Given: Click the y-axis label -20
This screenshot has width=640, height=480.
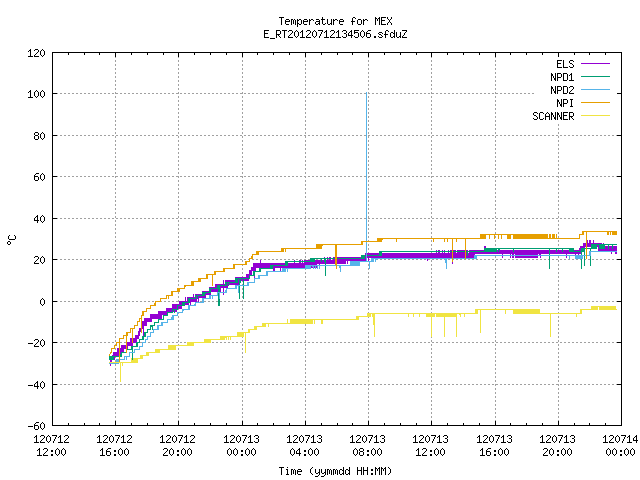Looking at the screenshot, I should [36, 343].
